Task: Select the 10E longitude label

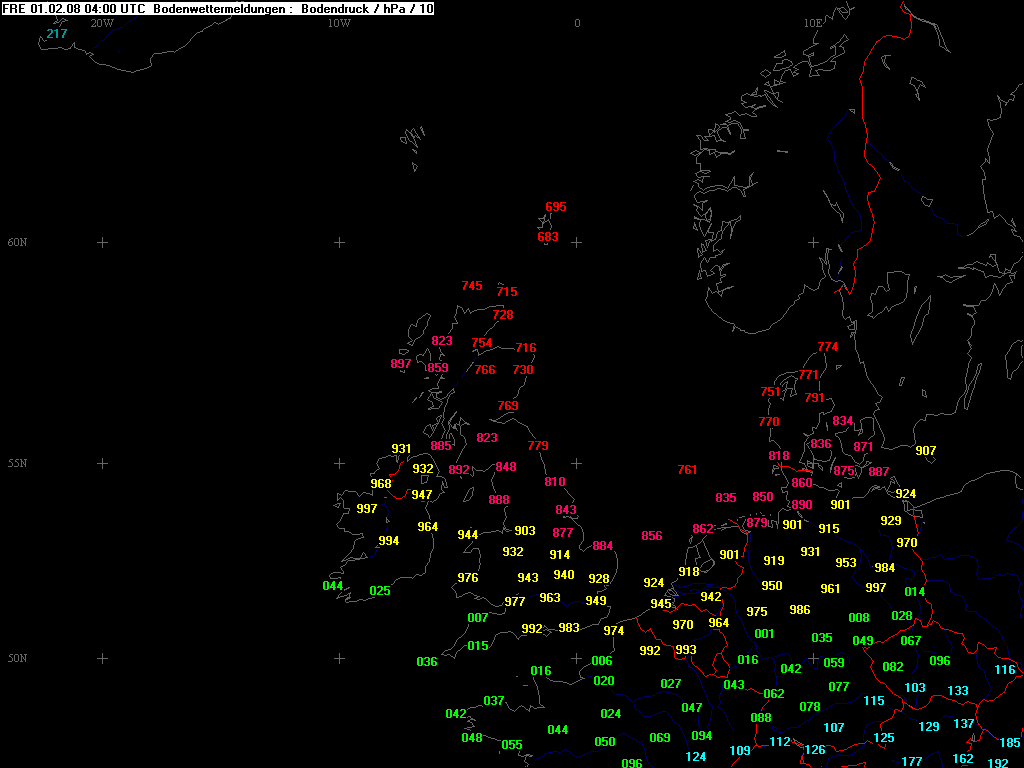Action: tap(812, 23)
